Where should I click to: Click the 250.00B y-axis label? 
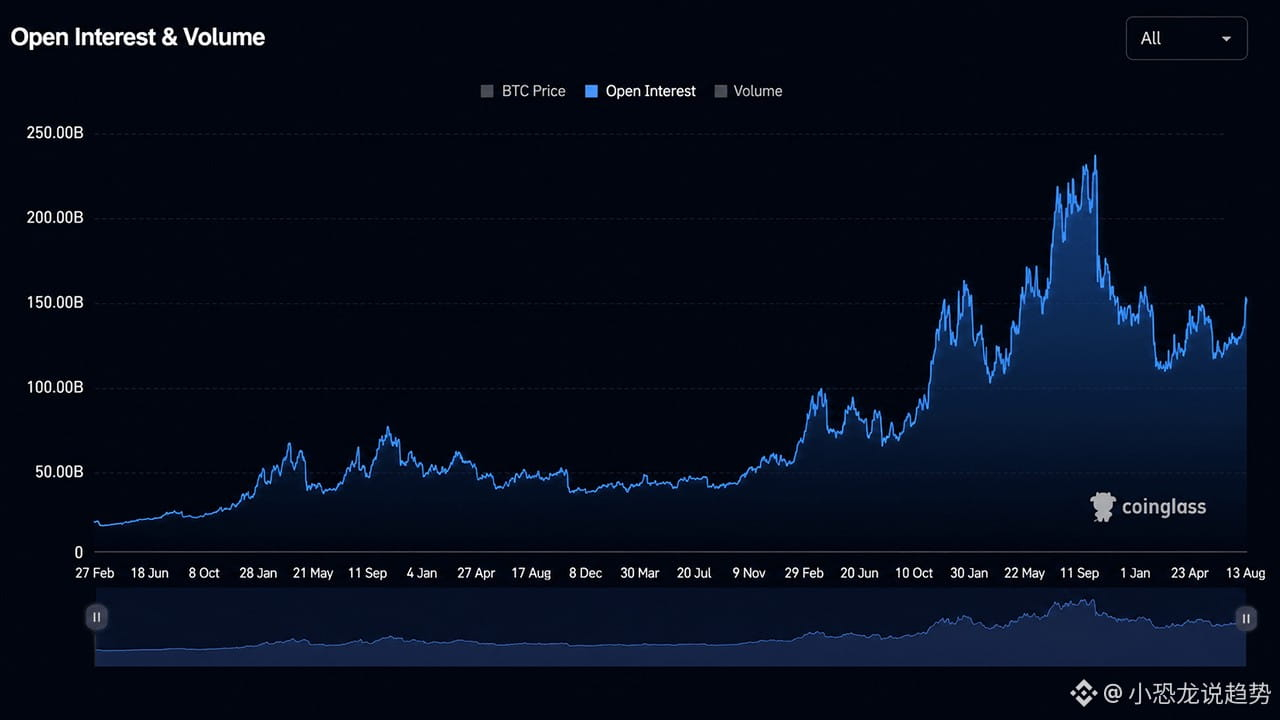[55, 133]
